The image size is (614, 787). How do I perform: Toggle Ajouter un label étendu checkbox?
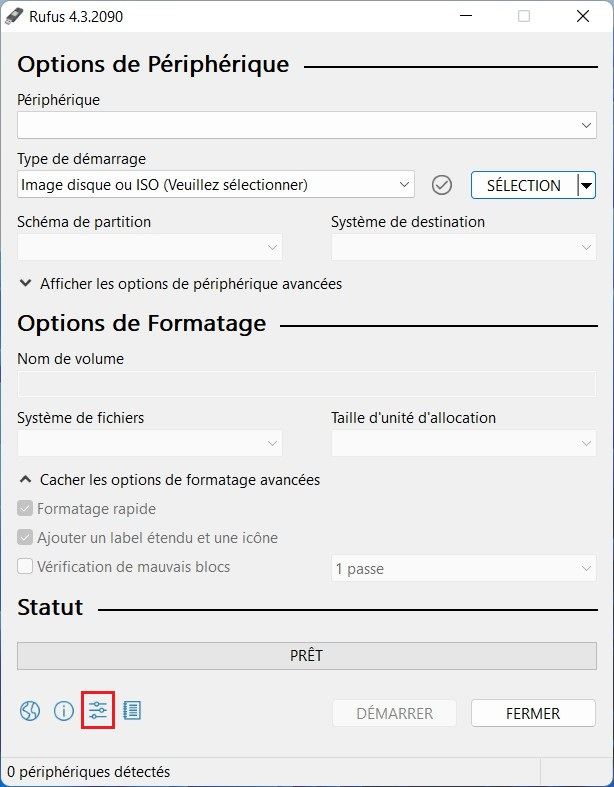click(x=26, y=538)
